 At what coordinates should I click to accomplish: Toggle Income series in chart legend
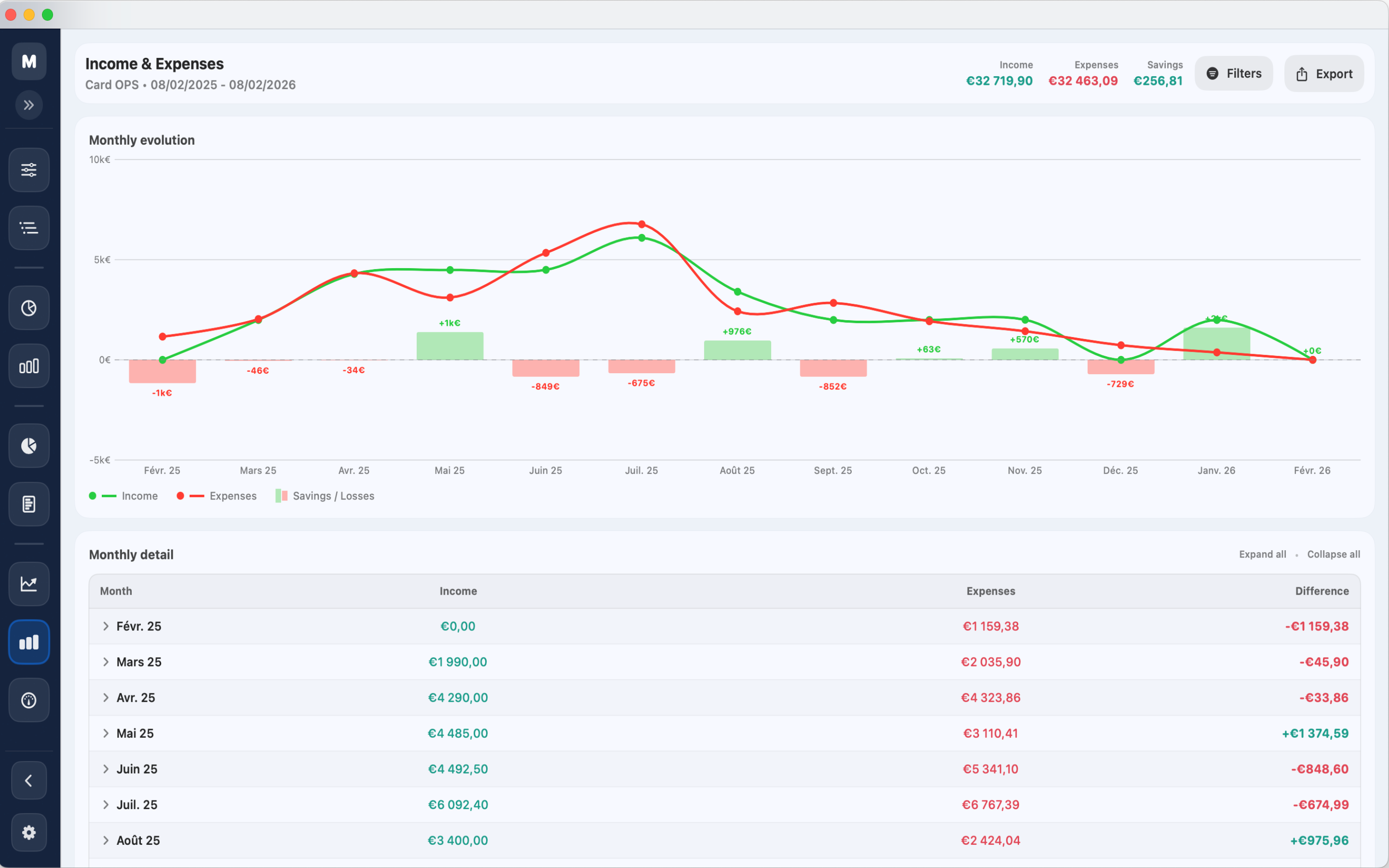123,496
